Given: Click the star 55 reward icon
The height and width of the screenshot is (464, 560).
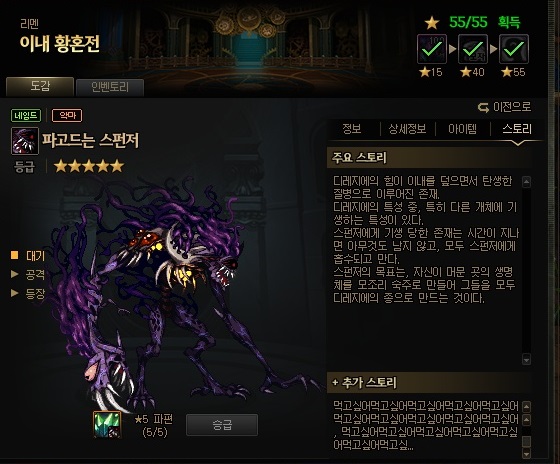Looking at the screenshot, I should point(514,49).
